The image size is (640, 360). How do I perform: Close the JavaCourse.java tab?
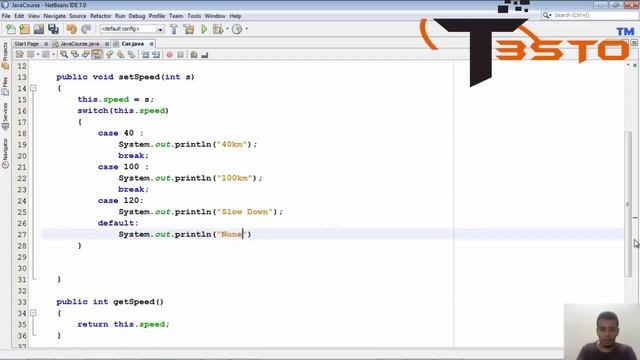107,44
